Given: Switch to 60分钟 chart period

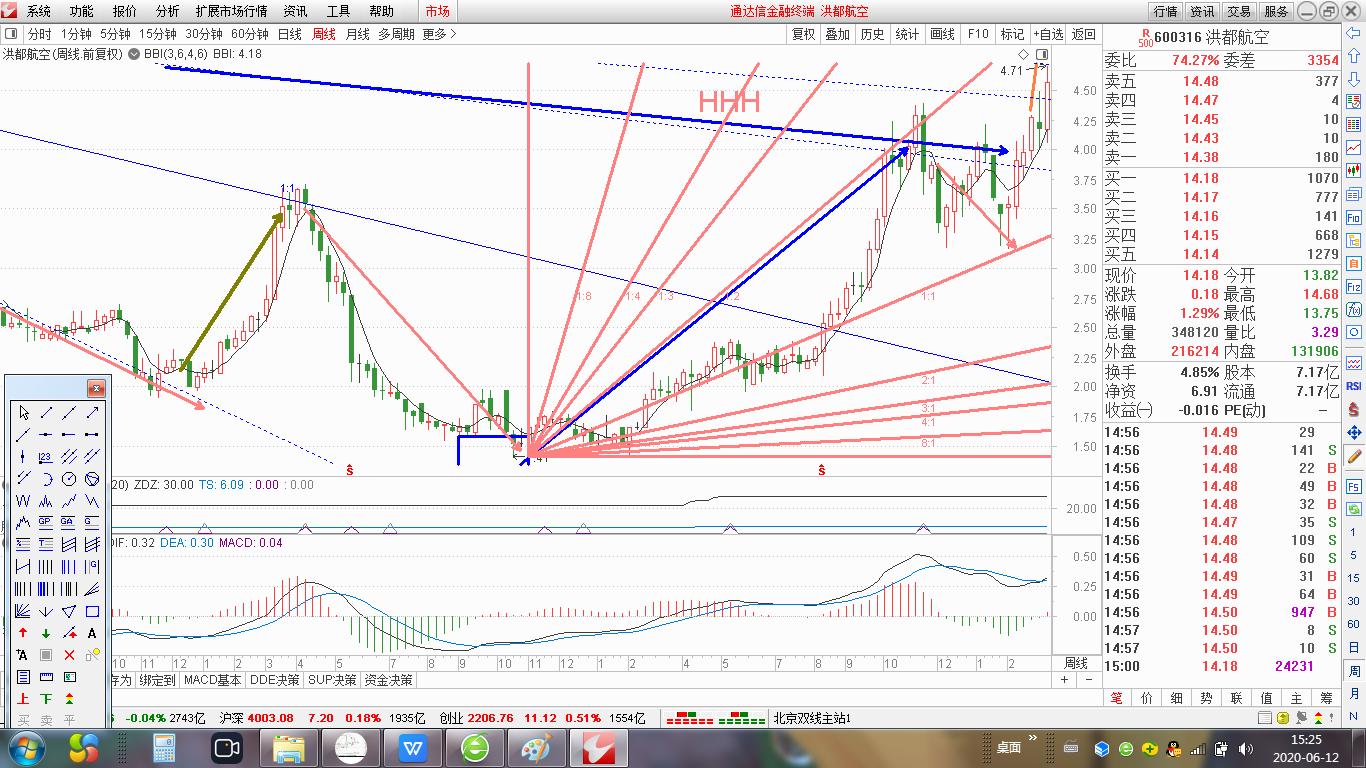Looking at the screenshot, I should (x=250, y=34).
